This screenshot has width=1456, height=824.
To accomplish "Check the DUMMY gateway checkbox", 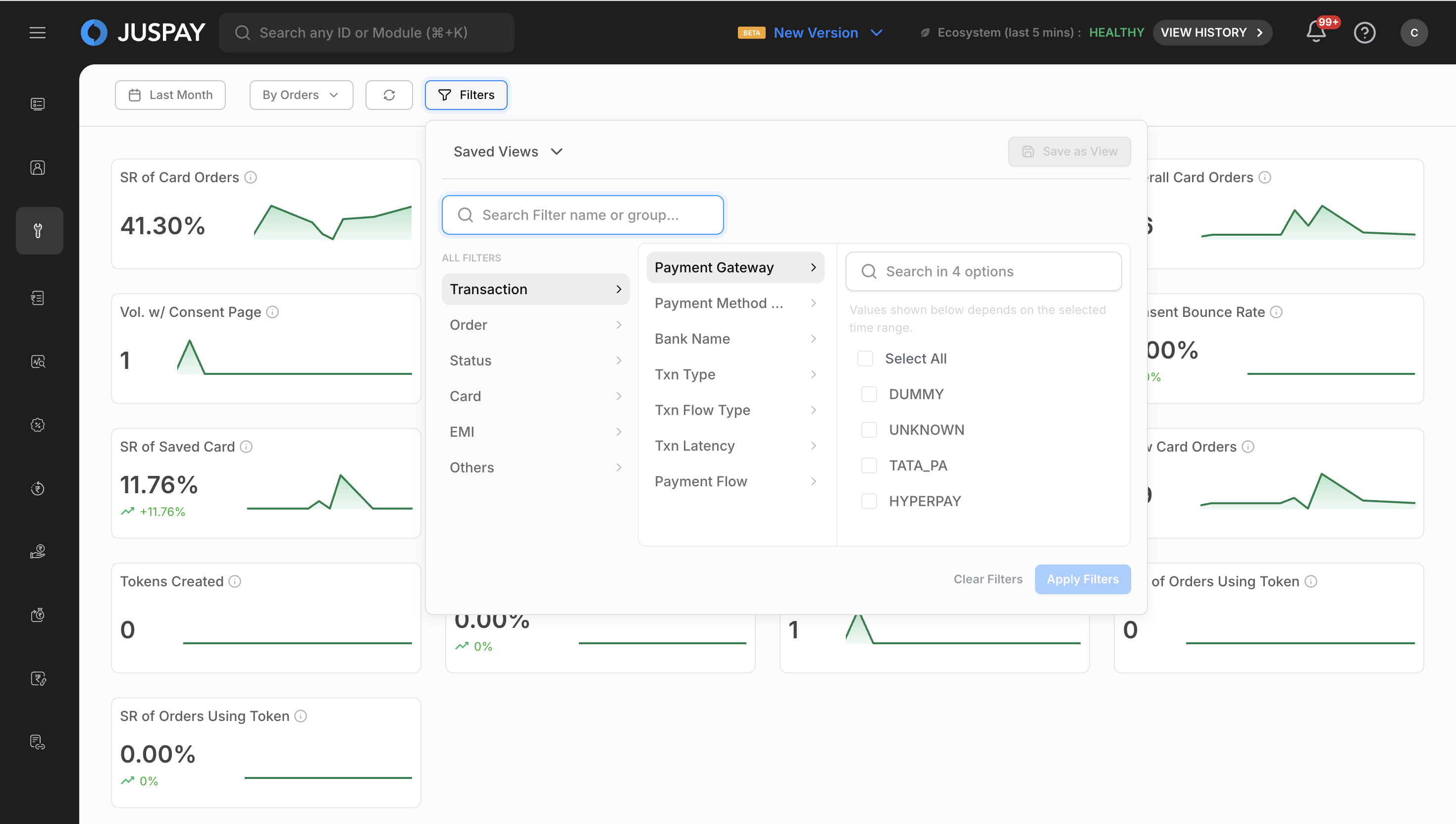I will 869,395.
